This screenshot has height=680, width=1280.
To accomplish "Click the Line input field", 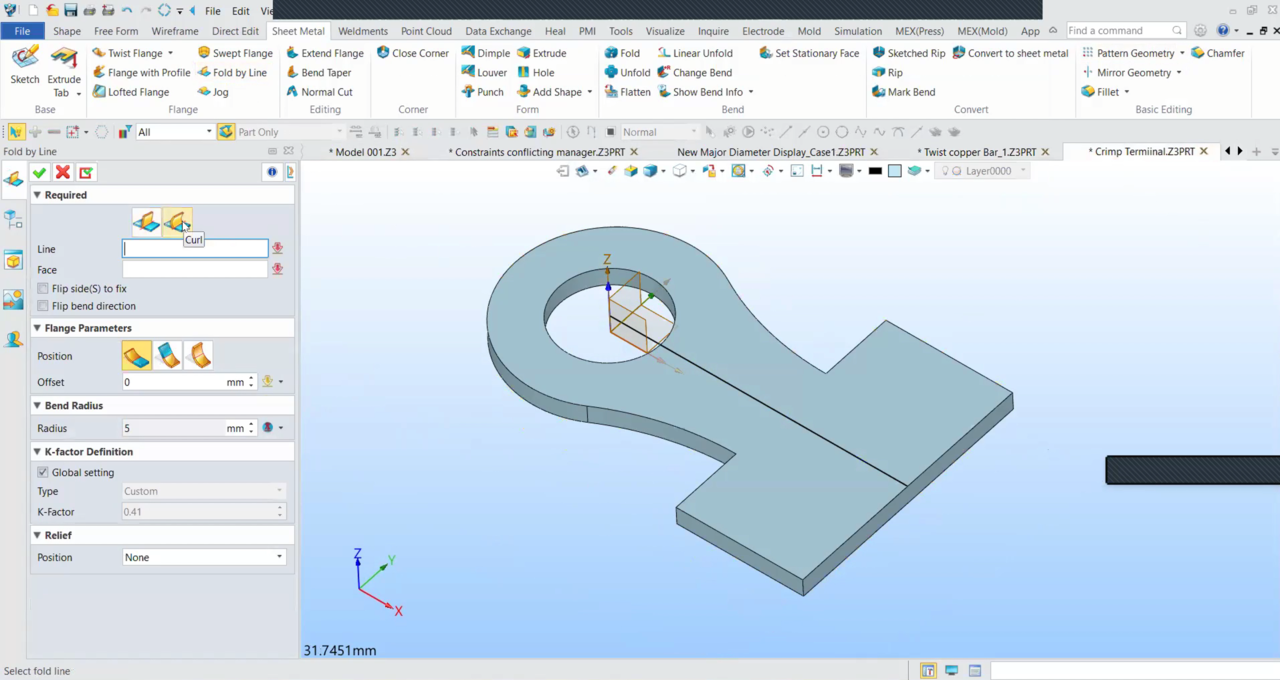I will coord(195,249).
